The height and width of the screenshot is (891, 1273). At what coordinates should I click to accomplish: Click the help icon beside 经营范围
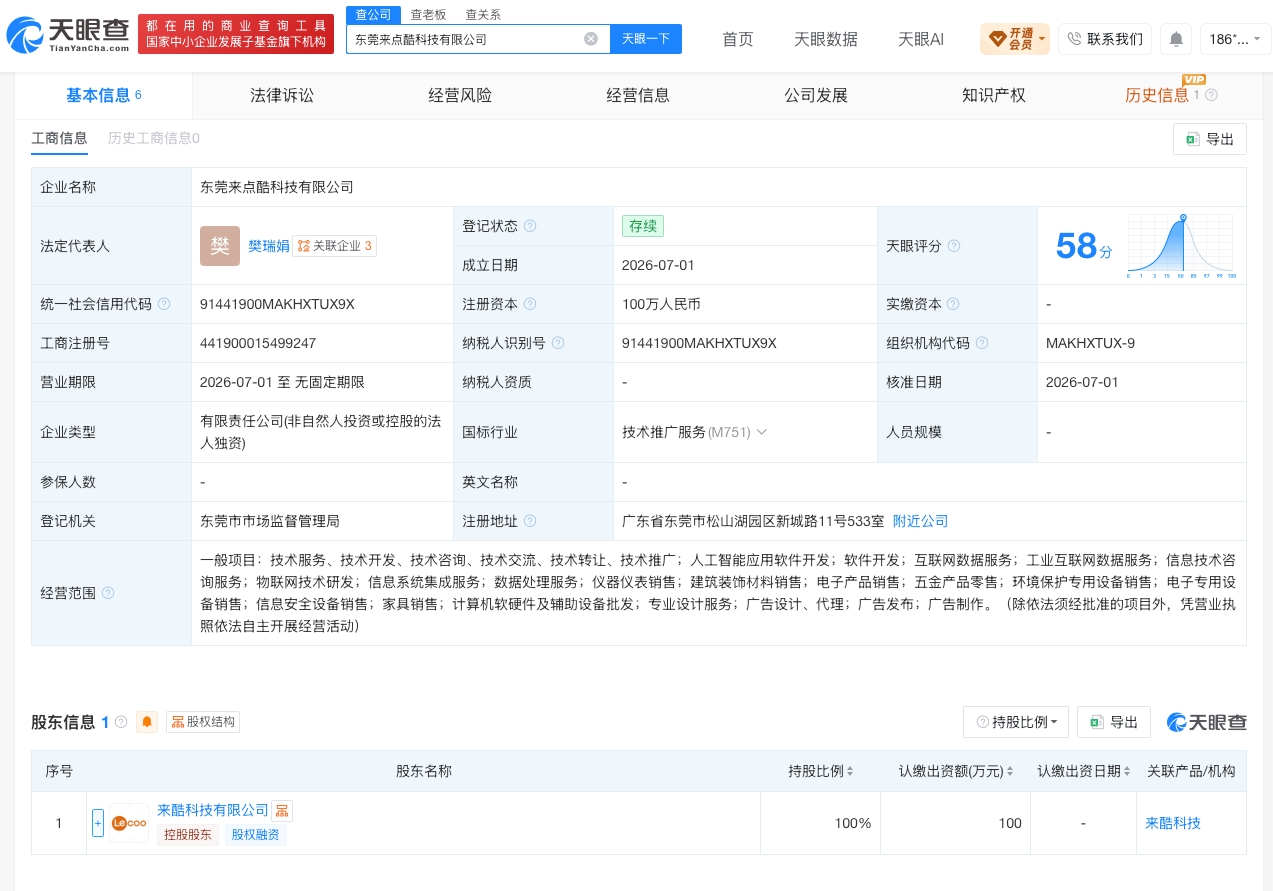[x=108, y=593]
